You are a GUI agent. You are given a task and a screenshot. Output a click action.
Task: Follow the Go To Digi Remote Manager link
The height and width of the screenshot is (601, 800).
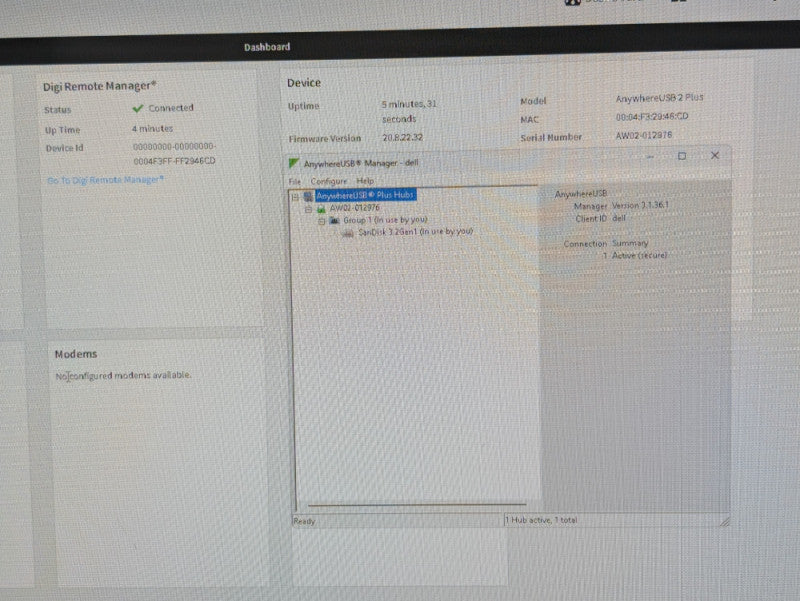pos(106,180)
